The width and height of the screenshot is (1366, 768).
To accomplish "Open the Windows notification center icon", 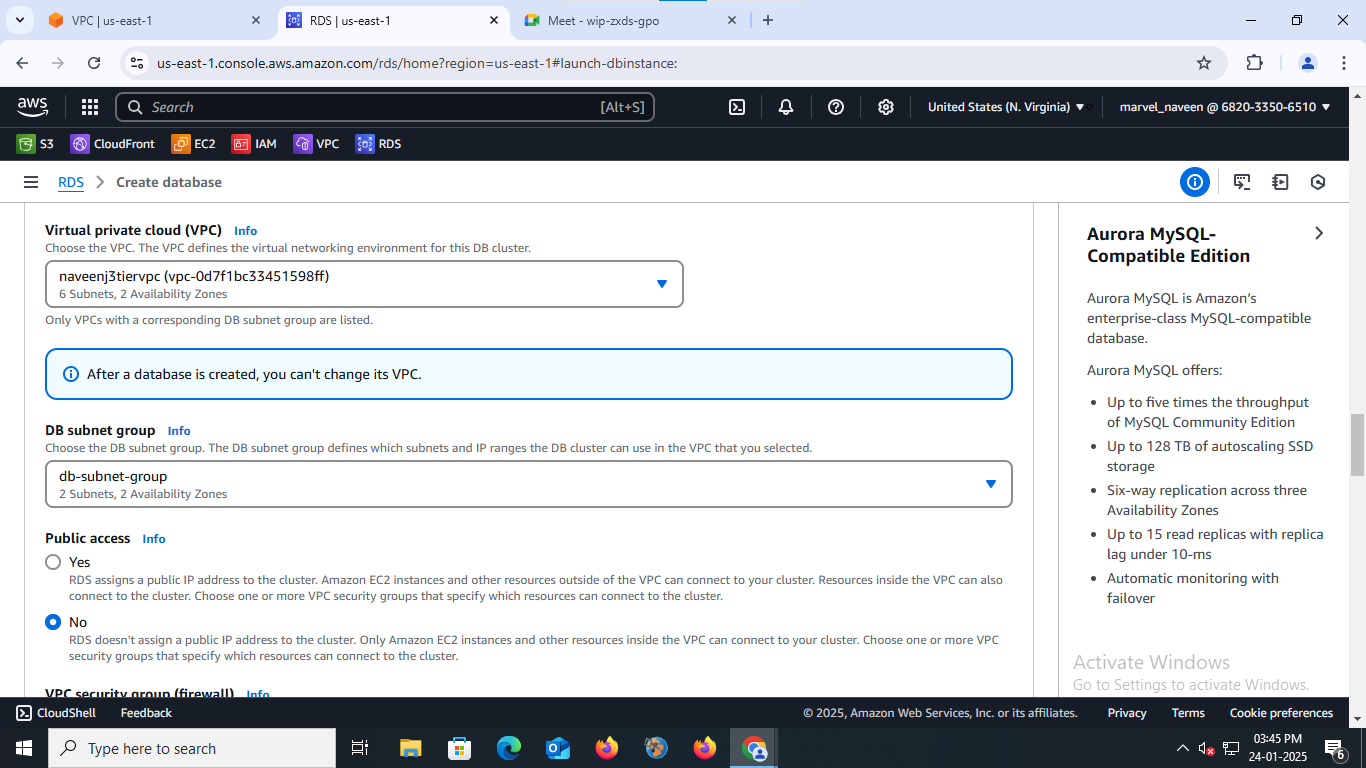I will 1334,748.
